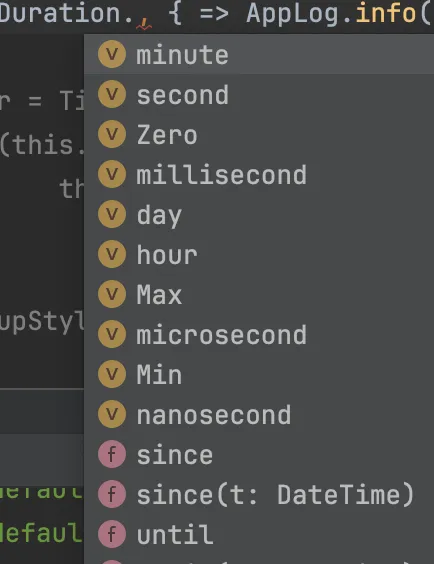Choose microsecond from the autocomplete popup
Image resolution: width=434 pixels, height=564 pixels.
(259, 335)
